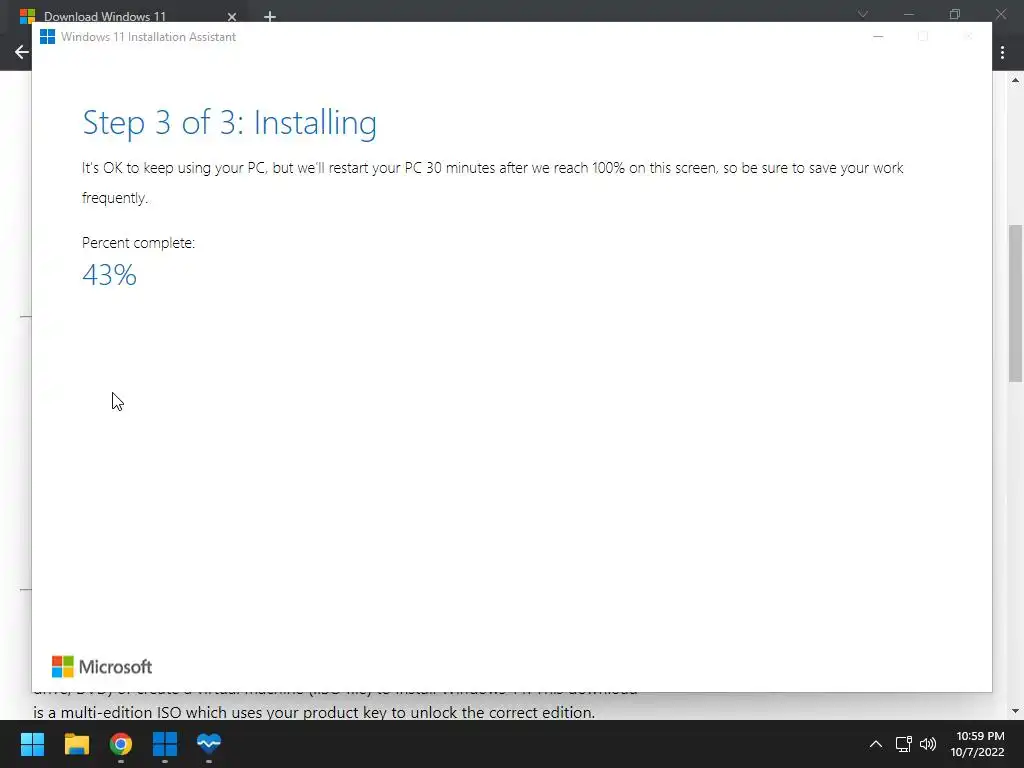Minimize the Chrome window

908,14
